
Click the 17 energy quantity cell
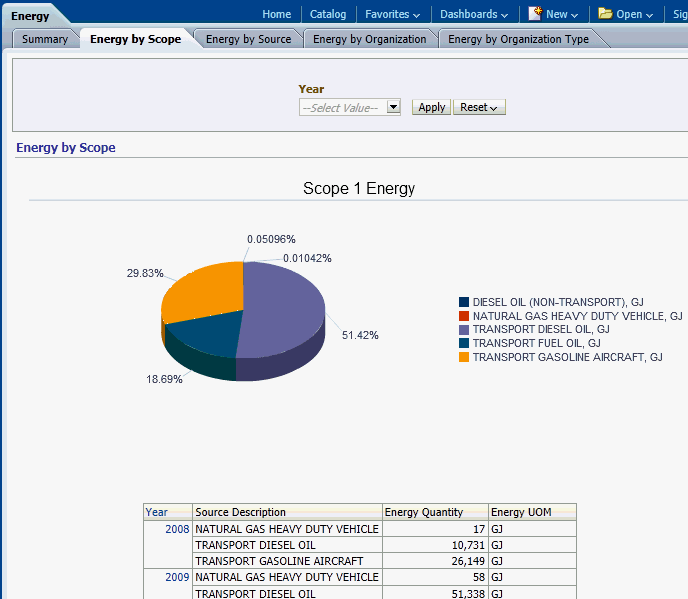(435, 529)
